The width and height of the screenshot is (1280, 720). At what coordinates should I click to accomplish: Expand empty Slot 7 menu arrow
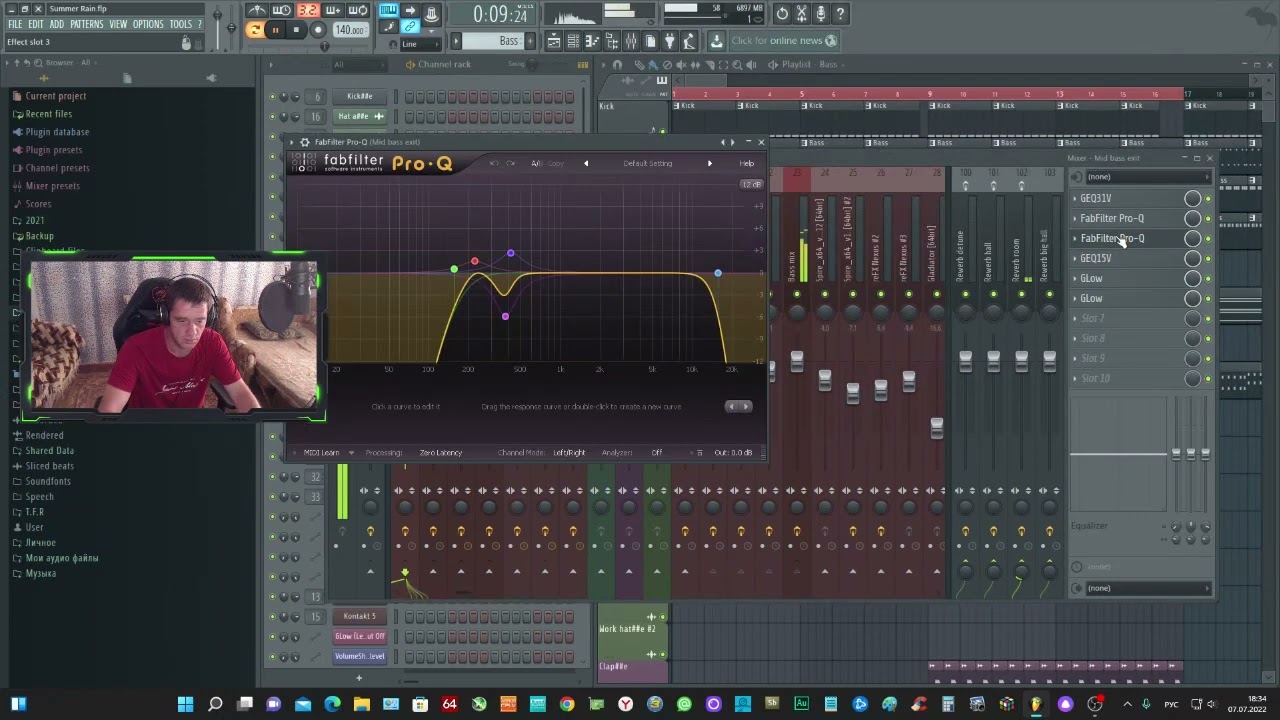[1075, 318]
